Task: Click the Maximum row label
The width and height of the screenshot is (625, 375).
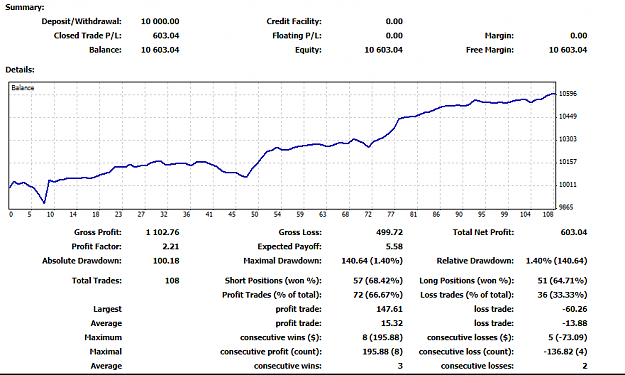Action: [x=103, y=337]
